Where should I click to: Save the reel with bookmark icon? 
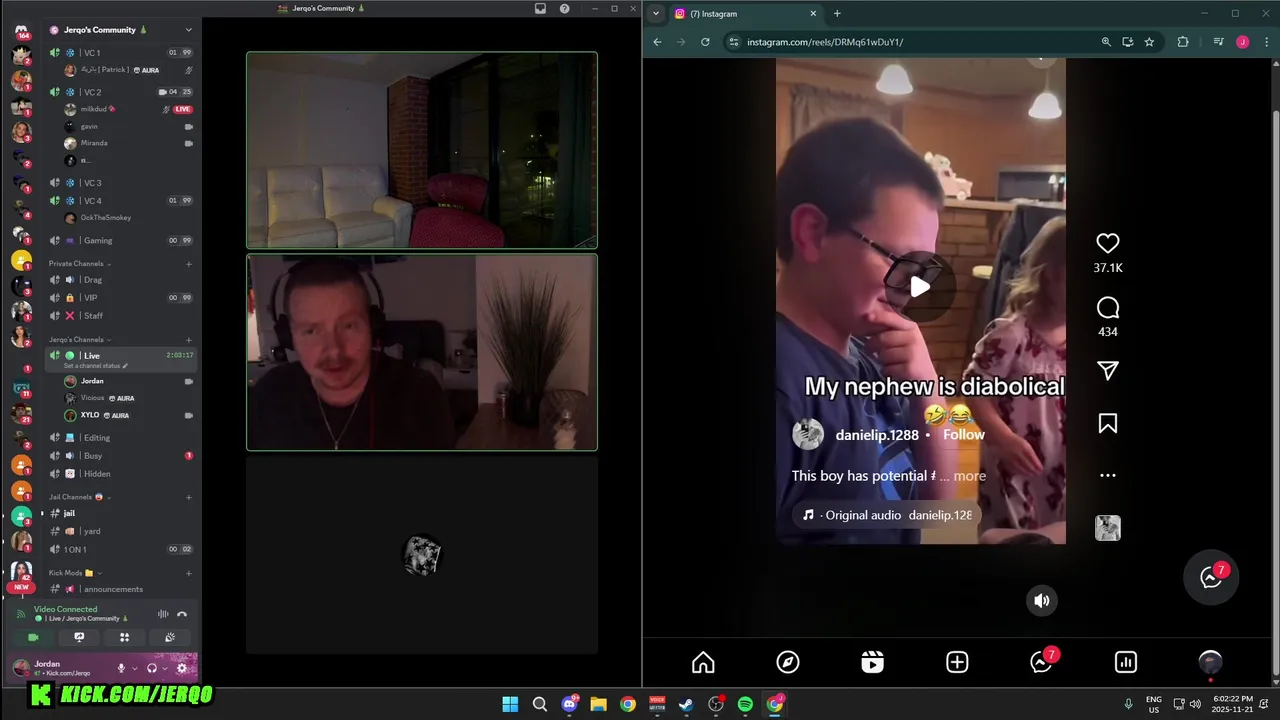(1107, 424)
